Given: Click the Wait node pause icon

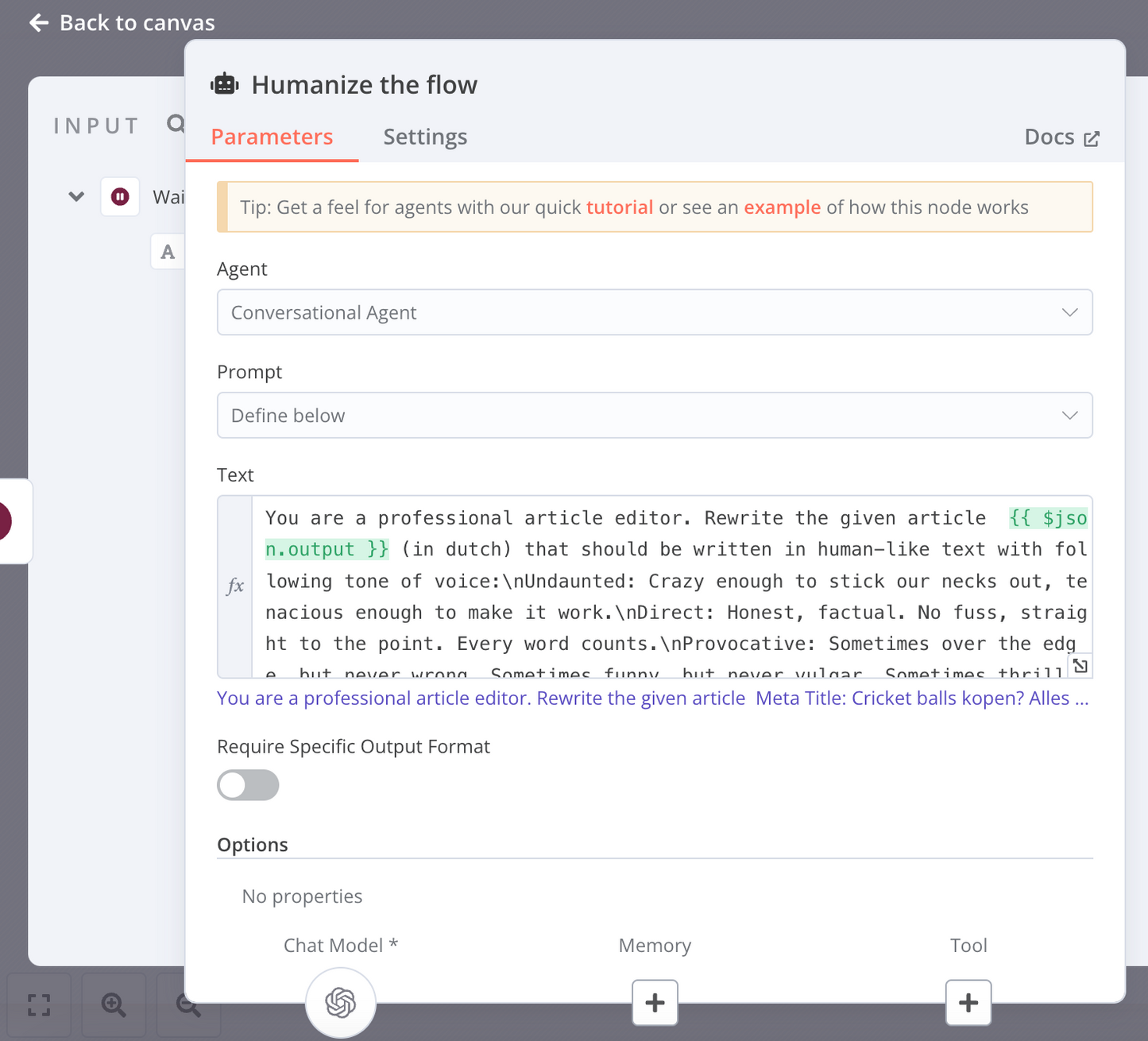Looking at the screenshot, I should [x=120, y=196].
